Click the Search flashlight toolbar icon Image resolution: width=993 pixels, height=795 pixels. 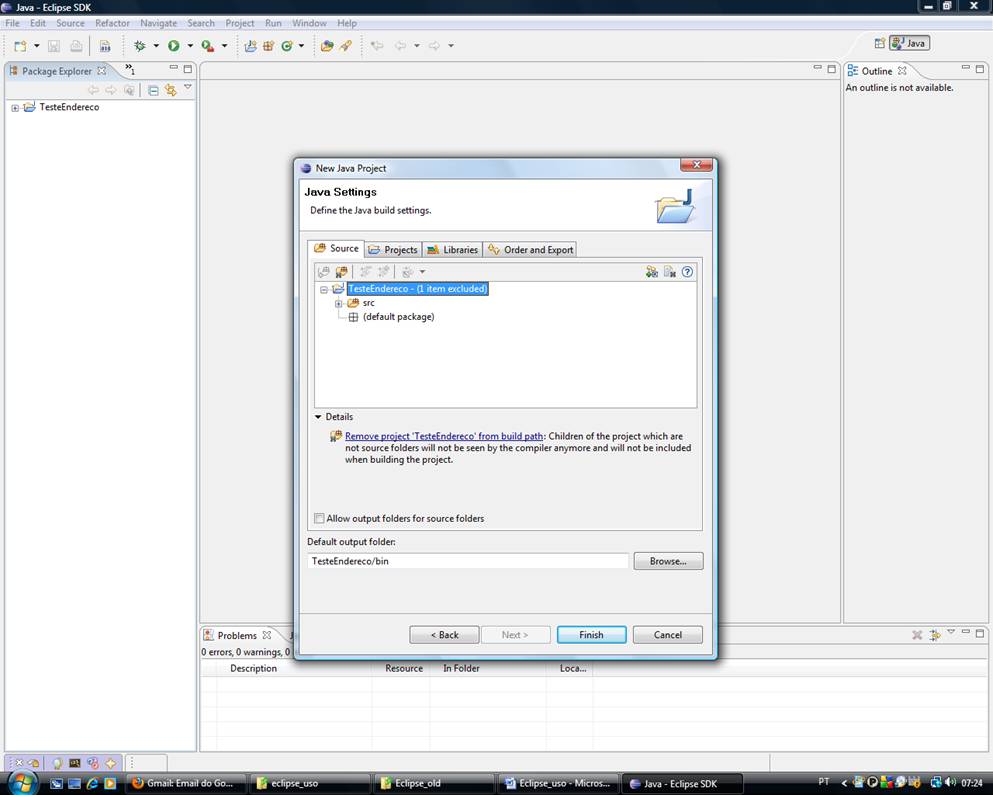coord(346,46)
